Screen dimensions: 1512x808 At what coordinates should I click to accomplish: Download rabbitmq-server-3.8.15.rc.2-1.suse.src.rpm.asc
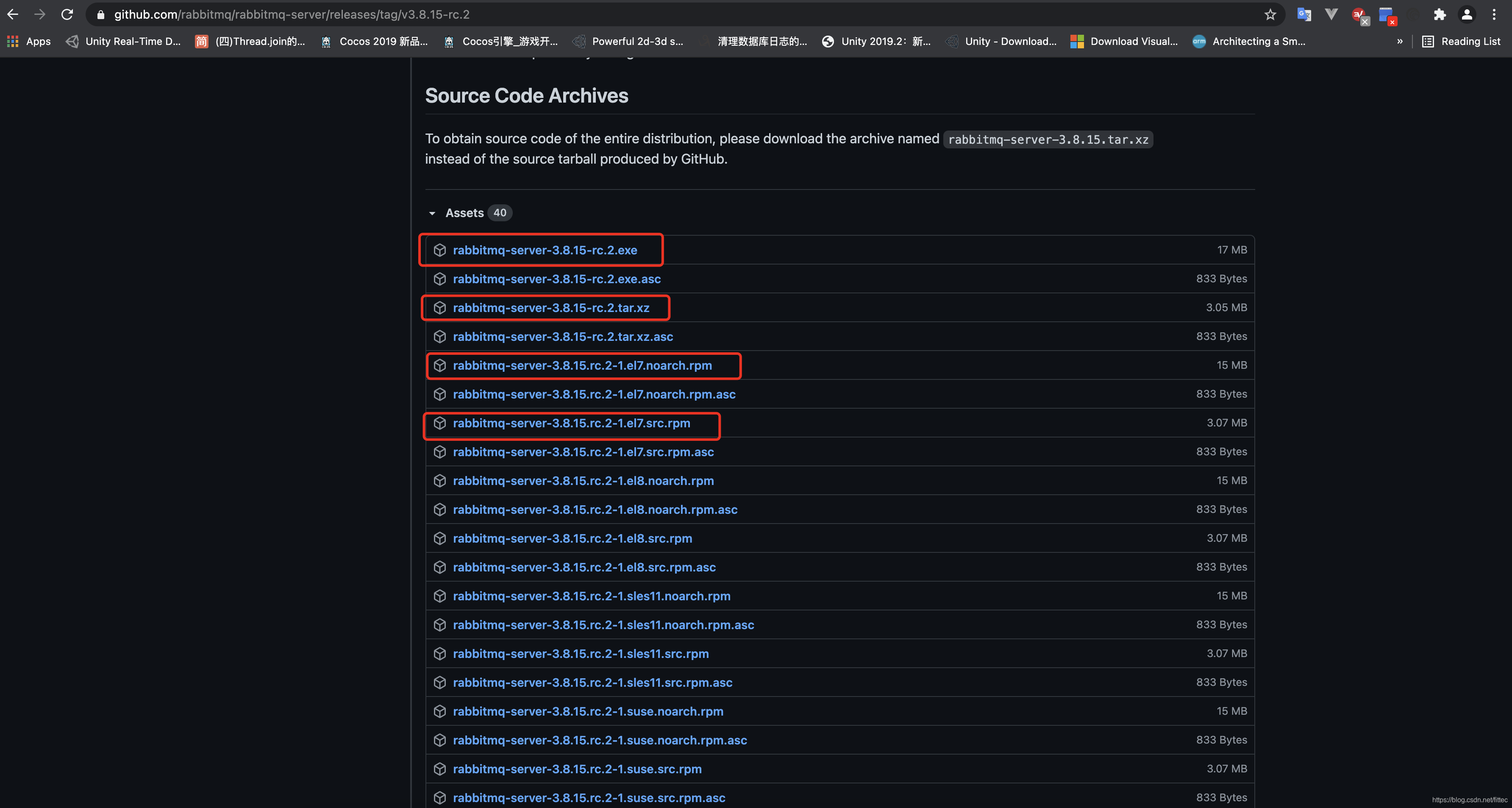click(x=589, y=797)
